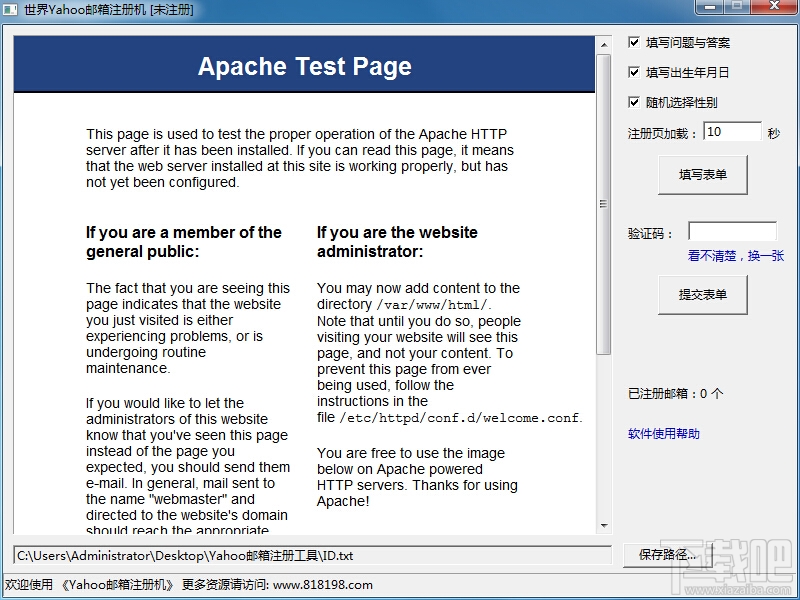Click the 保存路径 button
Image resolution: width=800 pixels, height=600 pixels.
tap(667, 555)
